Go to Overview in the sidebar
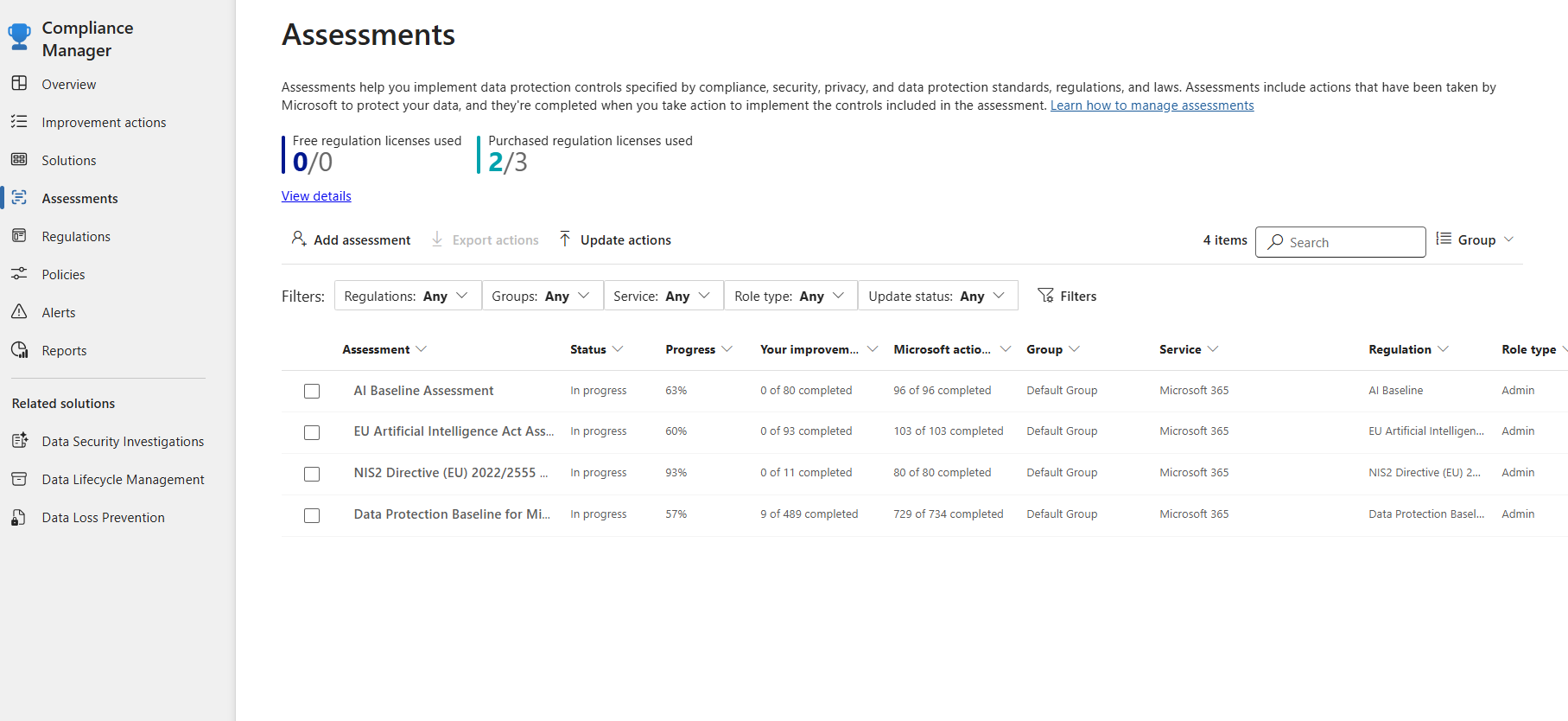The height and width of the screenshot is (721, 1568). click(x=69, y=84)
